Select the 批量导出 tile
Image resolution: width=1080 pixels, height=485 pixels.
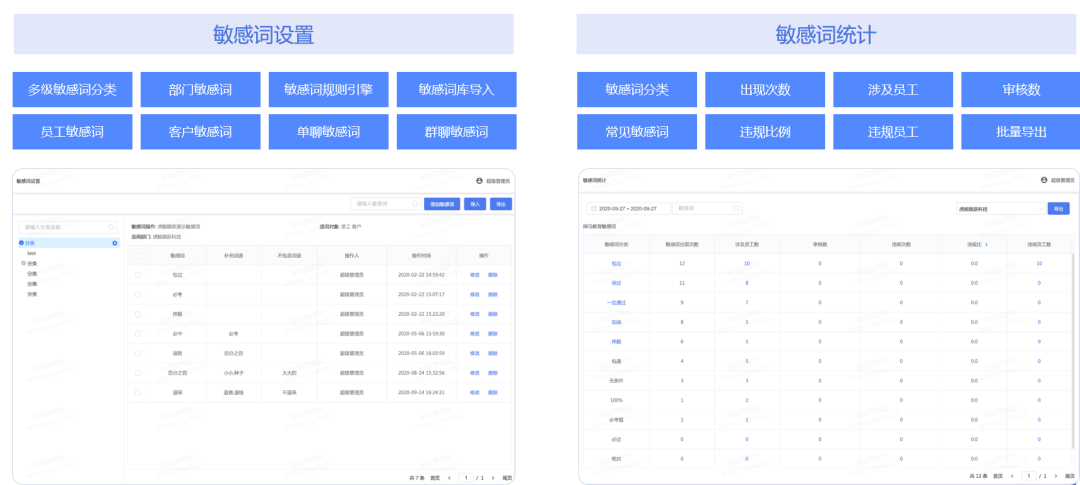tap(1020, 132)
